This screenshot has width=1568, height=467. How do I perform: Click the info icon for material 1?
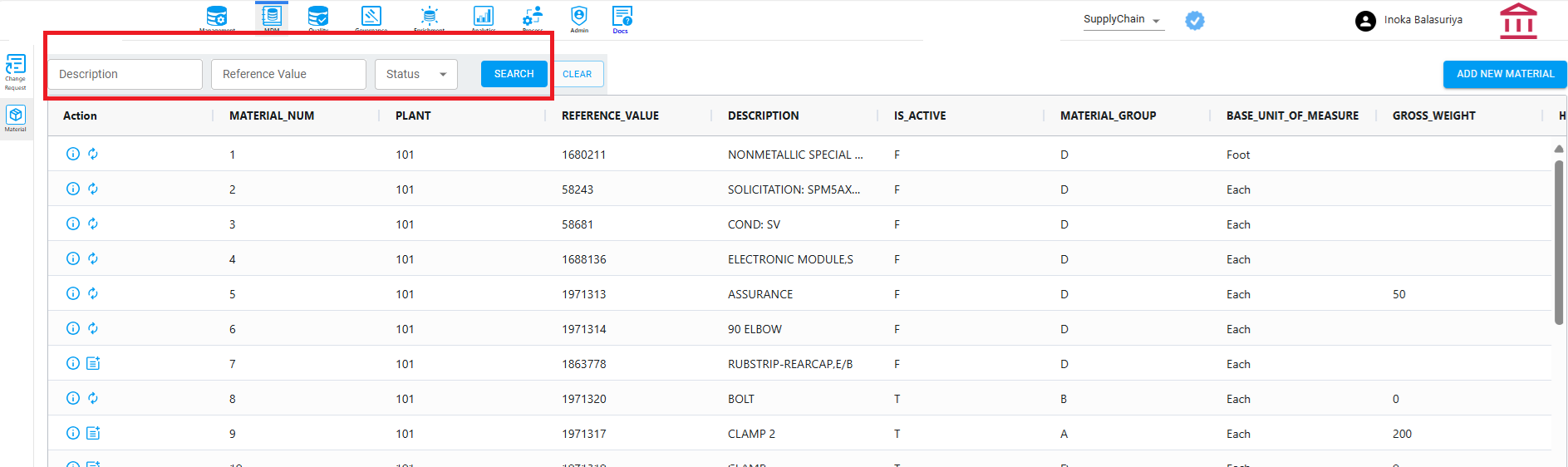73,154
